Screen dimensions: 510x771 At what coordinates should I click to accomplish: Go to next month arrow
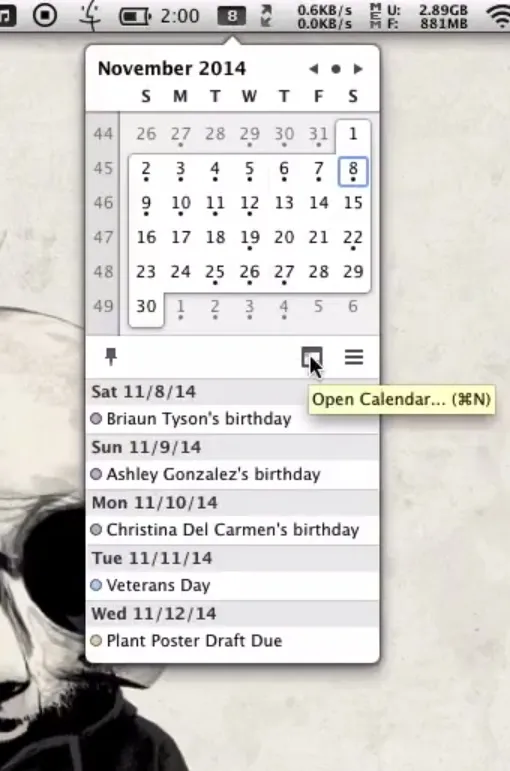pos(359,69)
